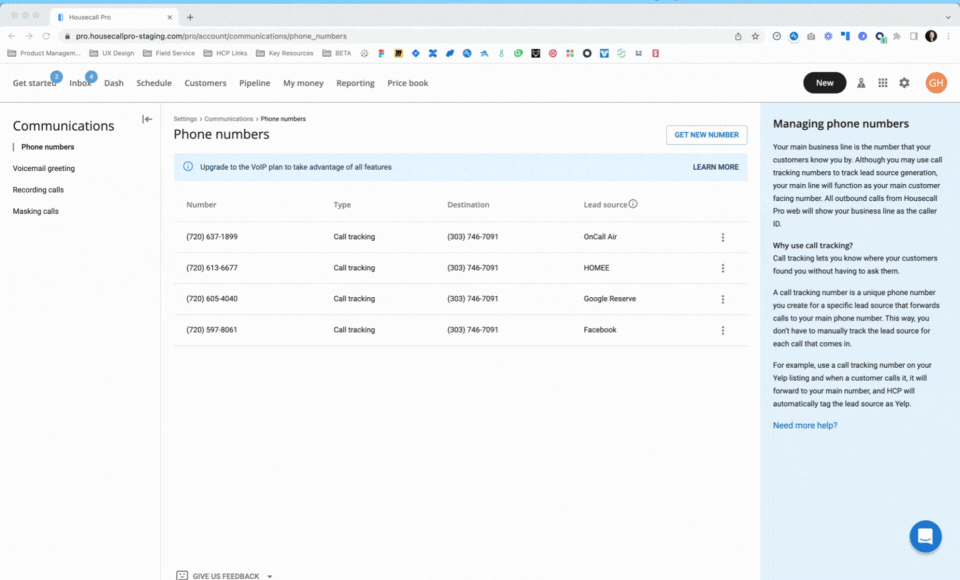Screen dimensions: 960x580
Task: Open the settings gear icon
Action: pyautogui.click(x=904, y=83)
